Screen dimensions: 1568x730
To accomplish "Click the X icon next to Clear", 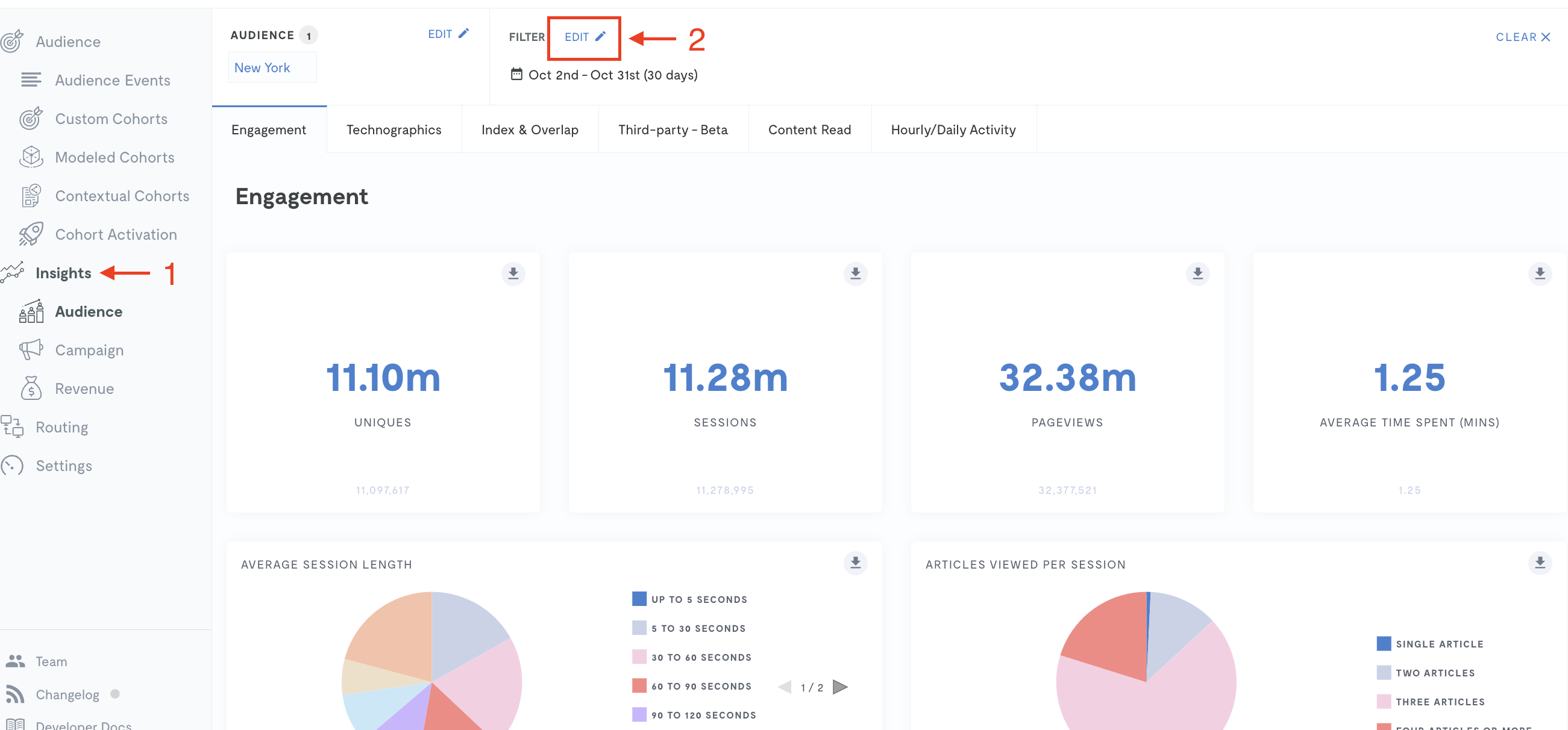I will click(1545, 37).
